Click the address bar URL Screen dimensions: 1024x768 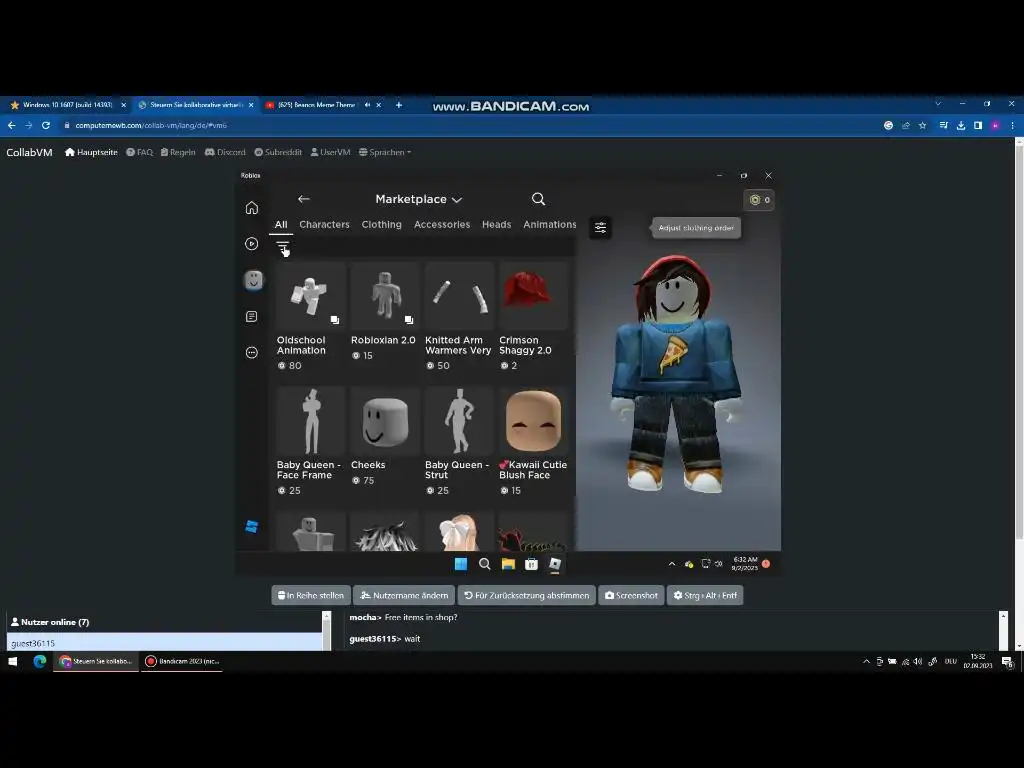coord(152,125)
